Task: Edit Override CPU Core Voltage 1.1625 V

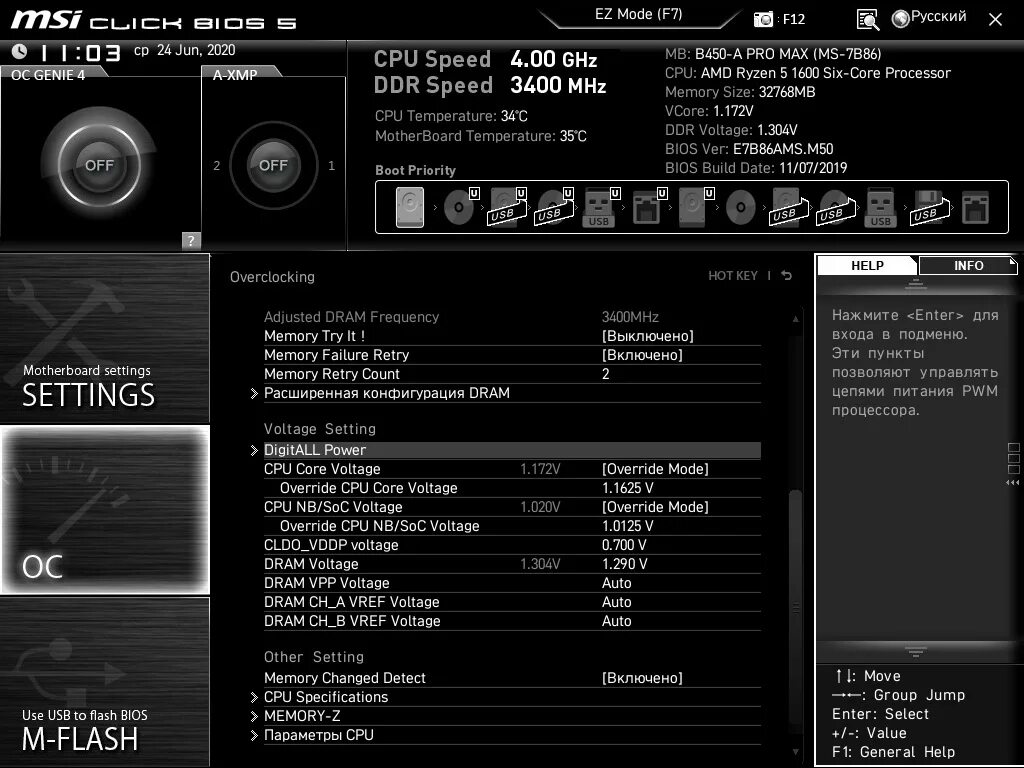Action: (628, 488)
